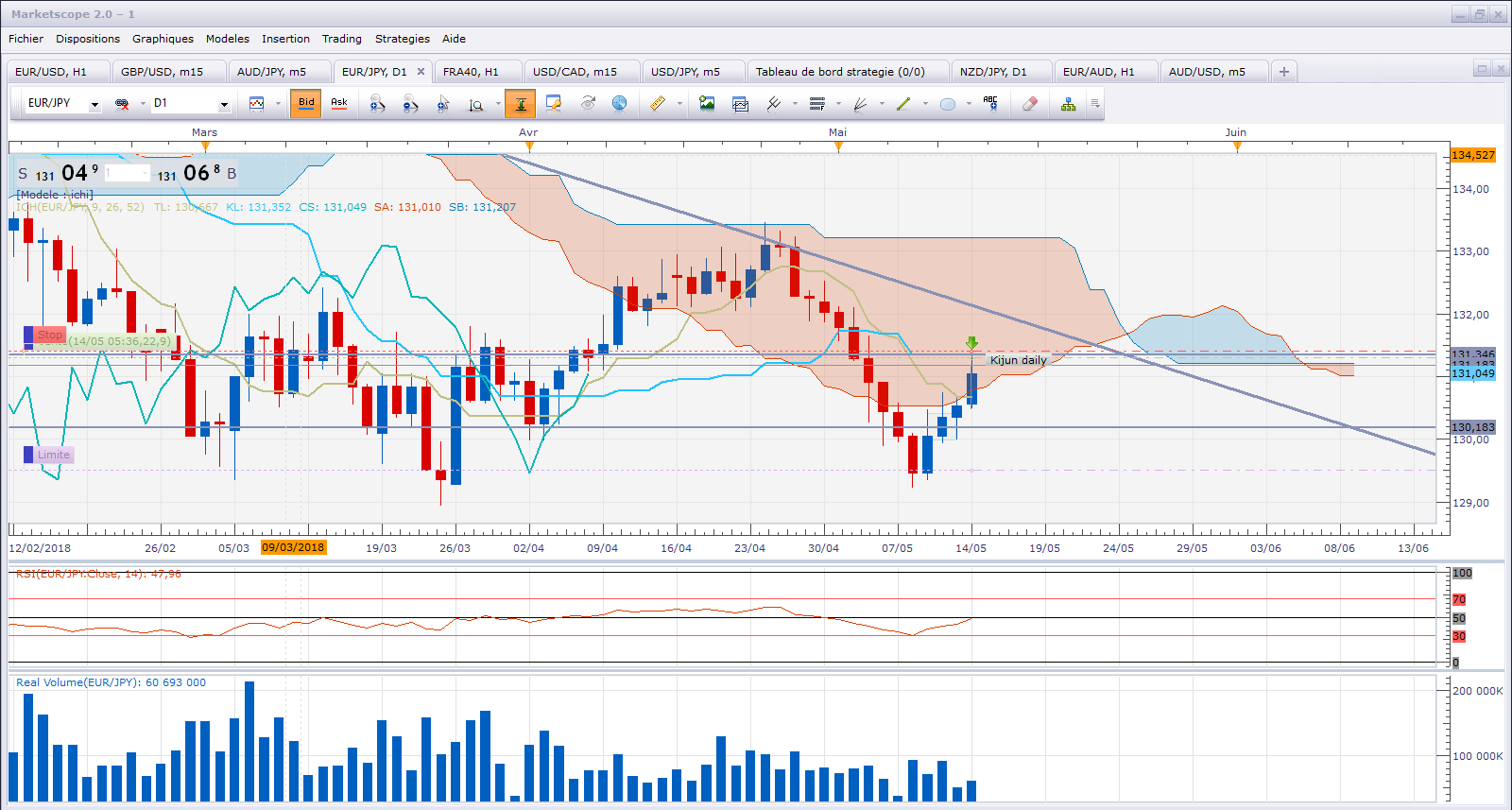Click the Sell price 131.049 button
The width and height of the screenshot is (1512, 810).
coord(59,173)
